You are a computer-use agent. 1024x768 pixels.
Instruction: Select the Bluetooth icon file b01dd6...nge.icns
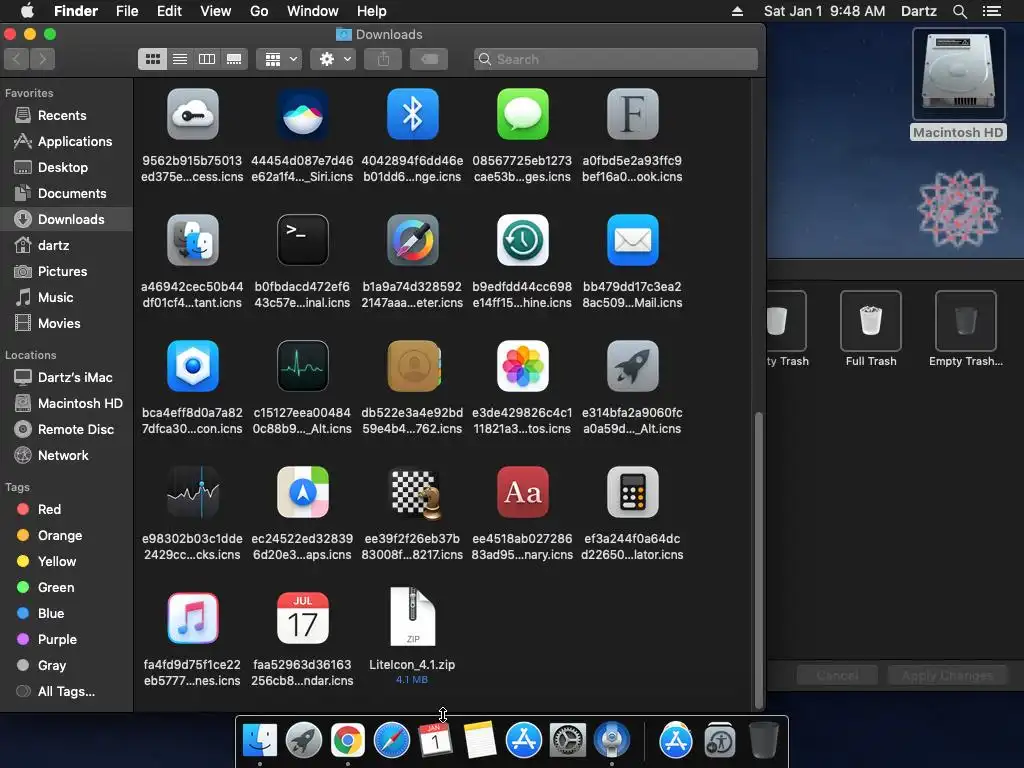[412, 115]
